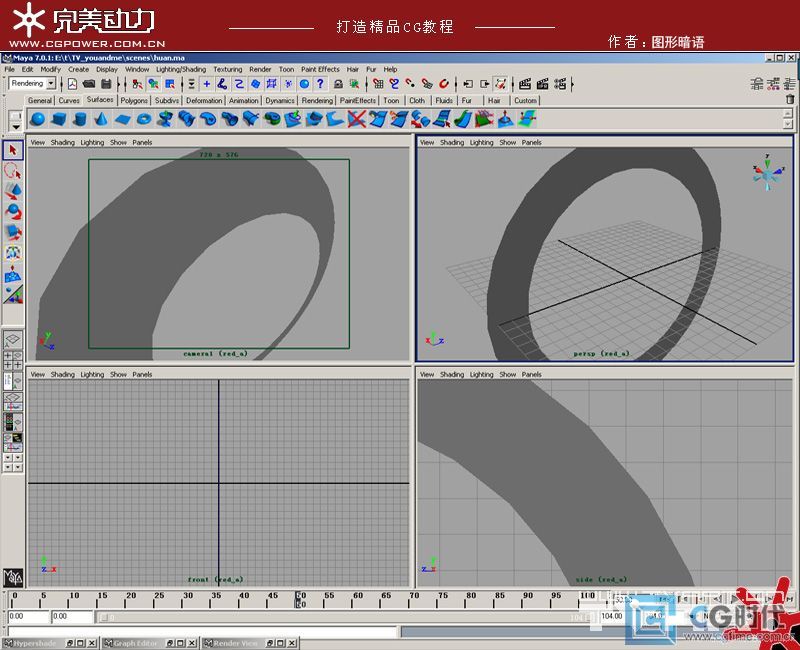The width and height of the screenshot is (800, 650).
Task: Choose the Move tool in toolbox
Action: [x=13, y=191]
